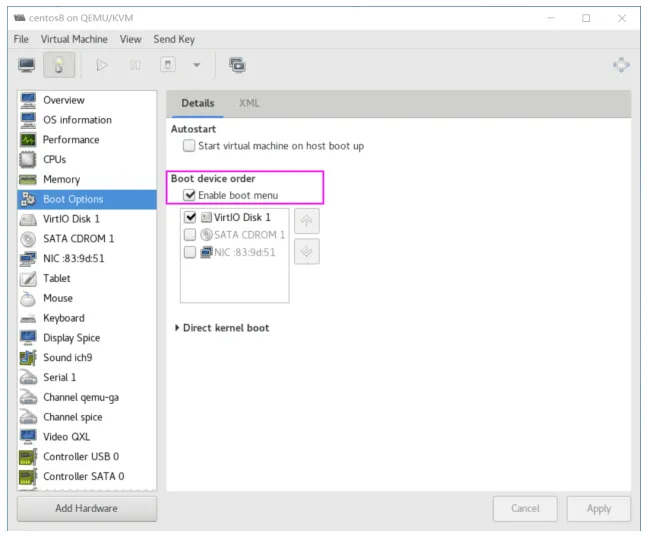Check SATA CDROM 1 boot device
645x536 pixels.
[x=190, y=234]
